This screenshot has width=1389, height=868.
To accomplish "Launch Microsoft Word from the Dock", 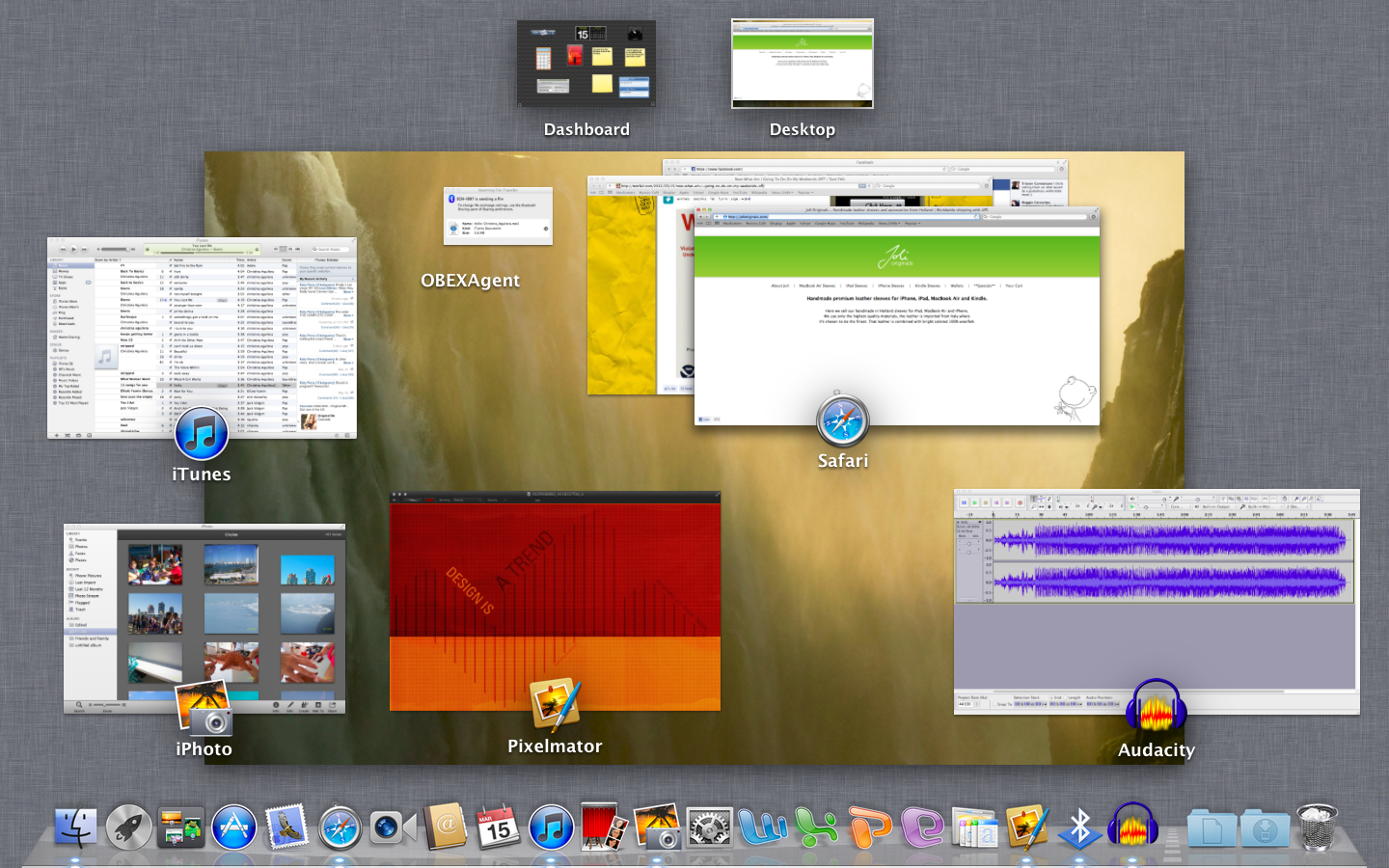I will point(763,827).
